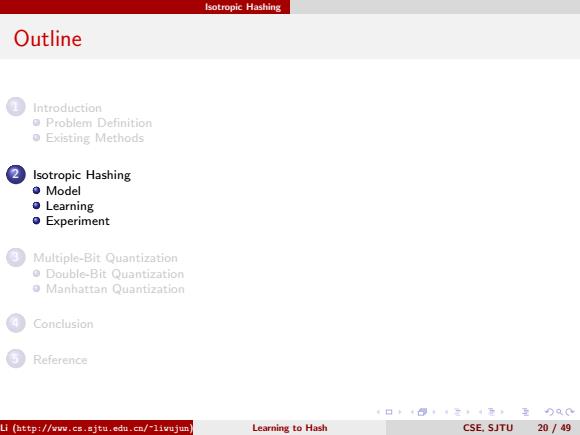Jump to the Conclusion section
Viewport: 580px width, 435px height.
pyautogui.click(x=63, y=324)
